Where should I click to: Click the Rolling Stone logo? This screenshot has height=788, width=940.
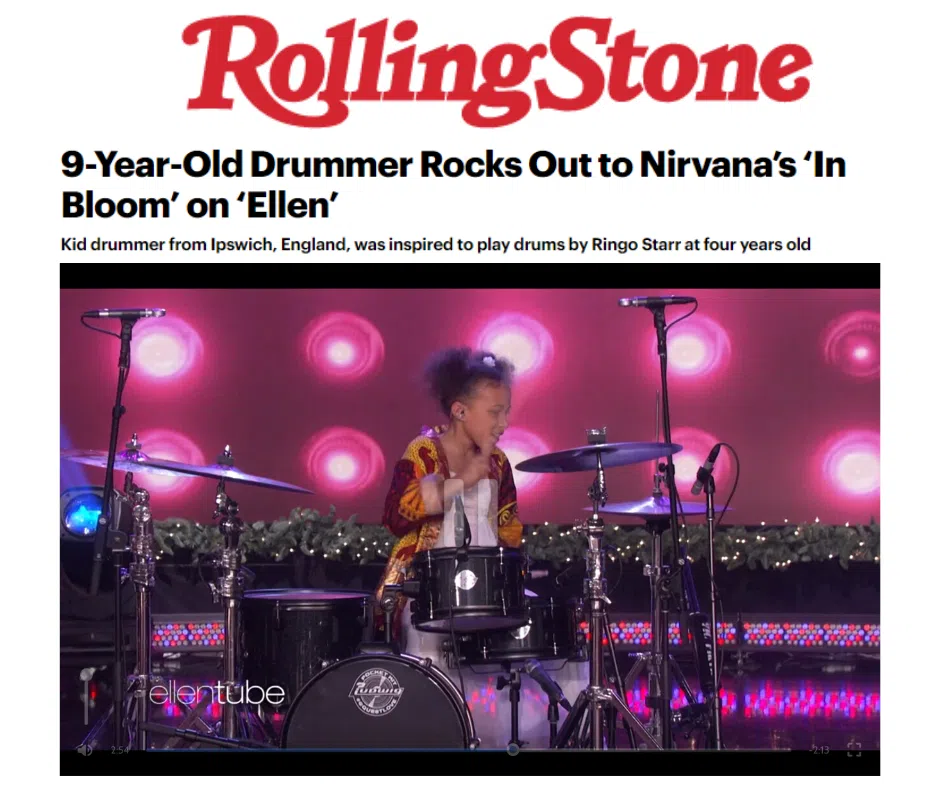tap(496, 71)
